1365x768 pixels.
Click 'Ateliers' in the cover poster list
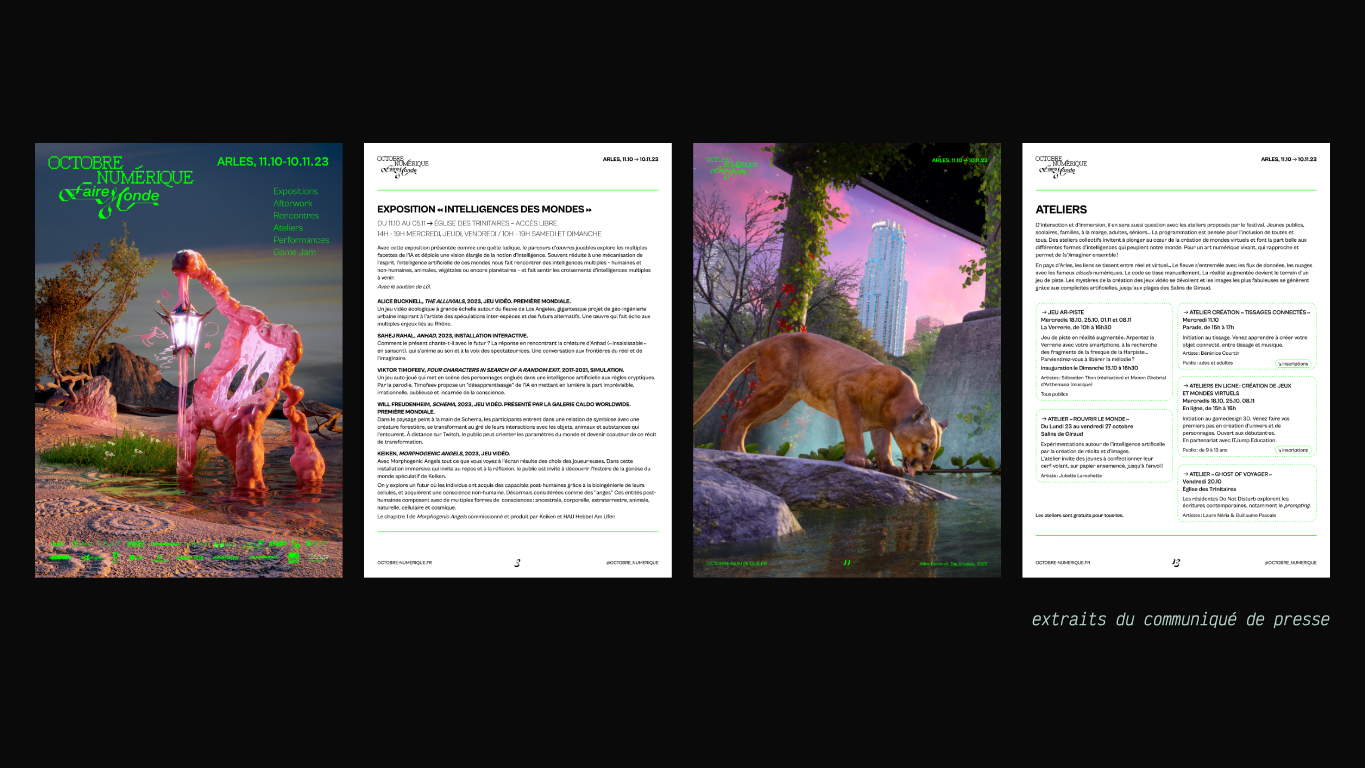288,228
